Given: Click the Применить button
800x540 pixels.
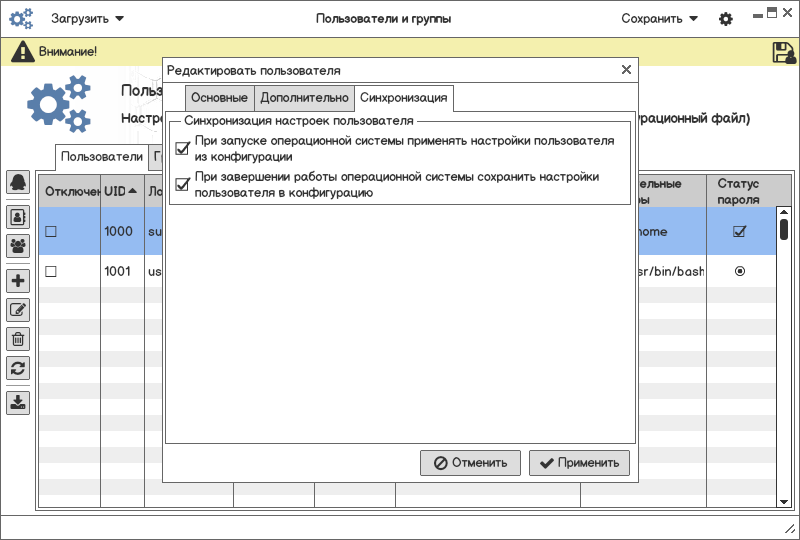Looking at the screenshot, I should point(579,463).
